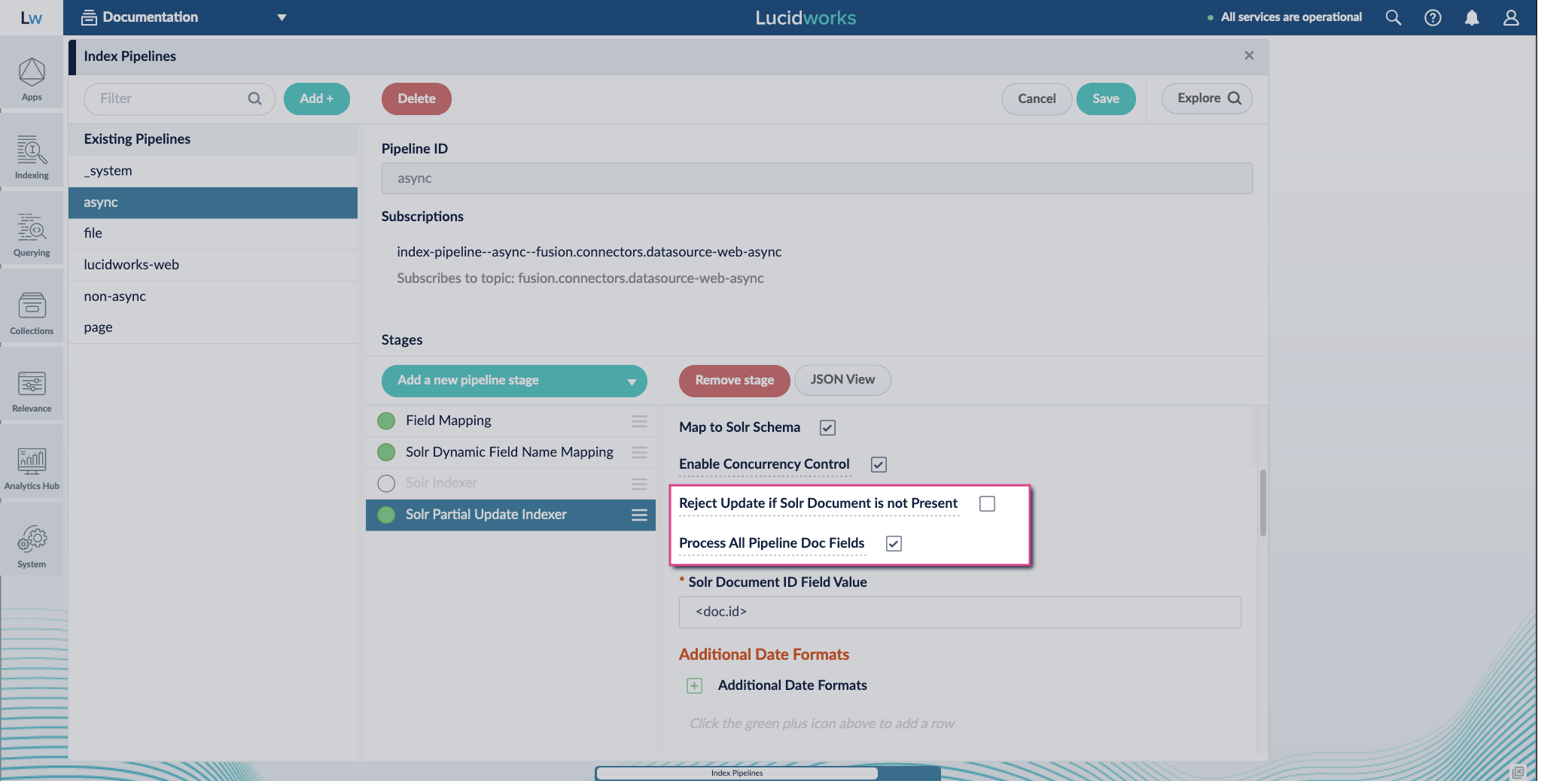Select the non-async pipeline
1541x784 pixels.
[x=213, y=296]
